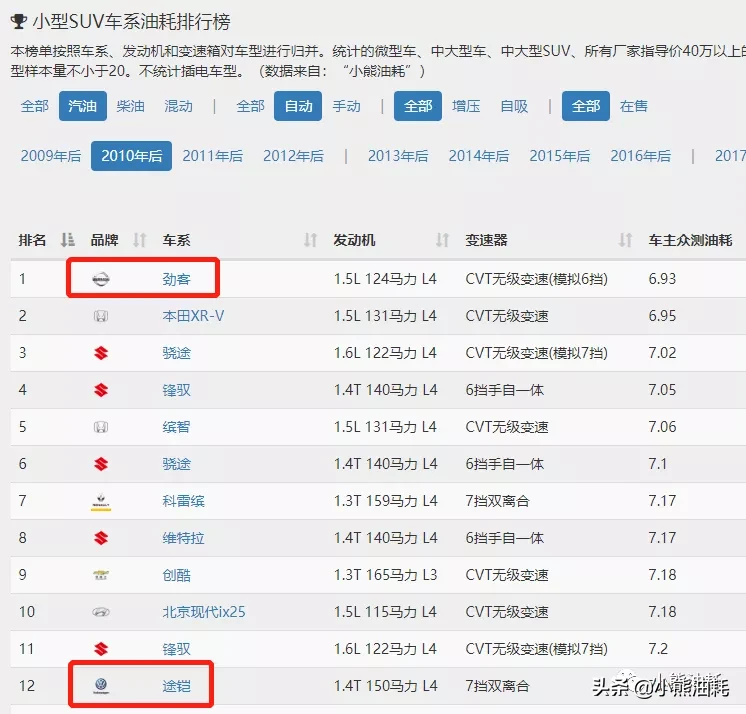Select 自吸 intake filter
This screenshot has height=714, width=746.
tap(514, 106)
